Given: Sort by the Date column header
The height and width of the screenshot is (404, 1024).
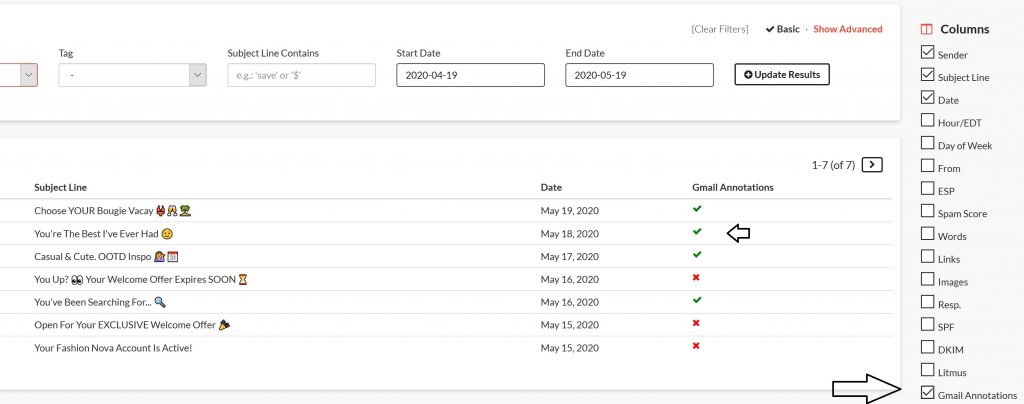Looking at the screenshot, I should pyautogui.click(x=551, y=187).
